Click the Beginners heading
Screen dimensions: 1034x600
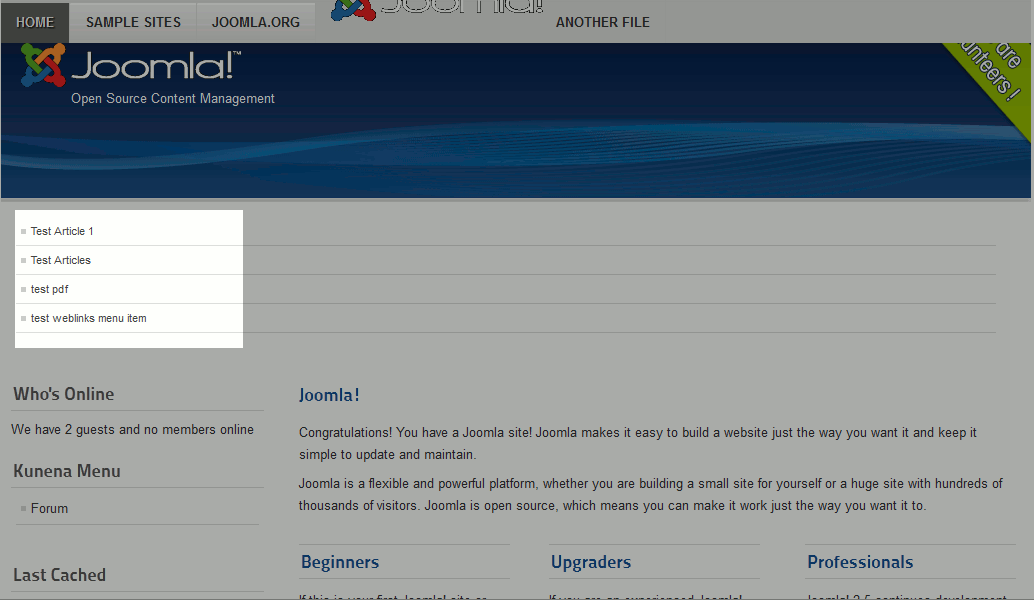(340, 562)
